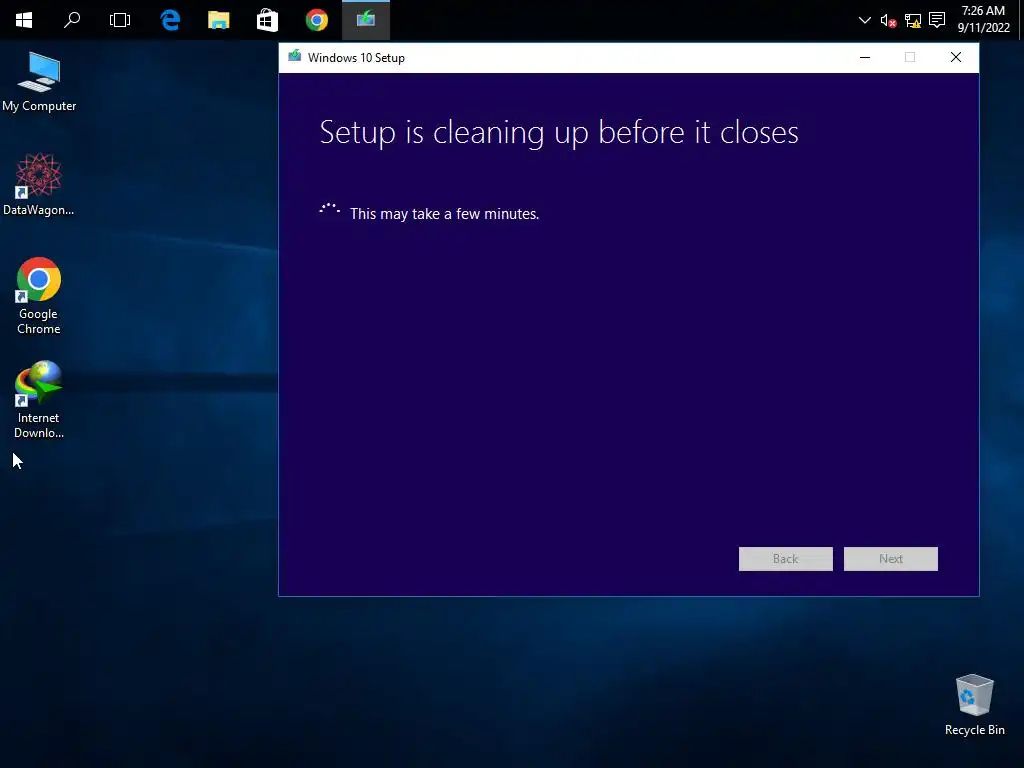The width and height of the screenshot is (1024, 768).
Task: Click the Back button in Setup
Action: pos(786,559)
